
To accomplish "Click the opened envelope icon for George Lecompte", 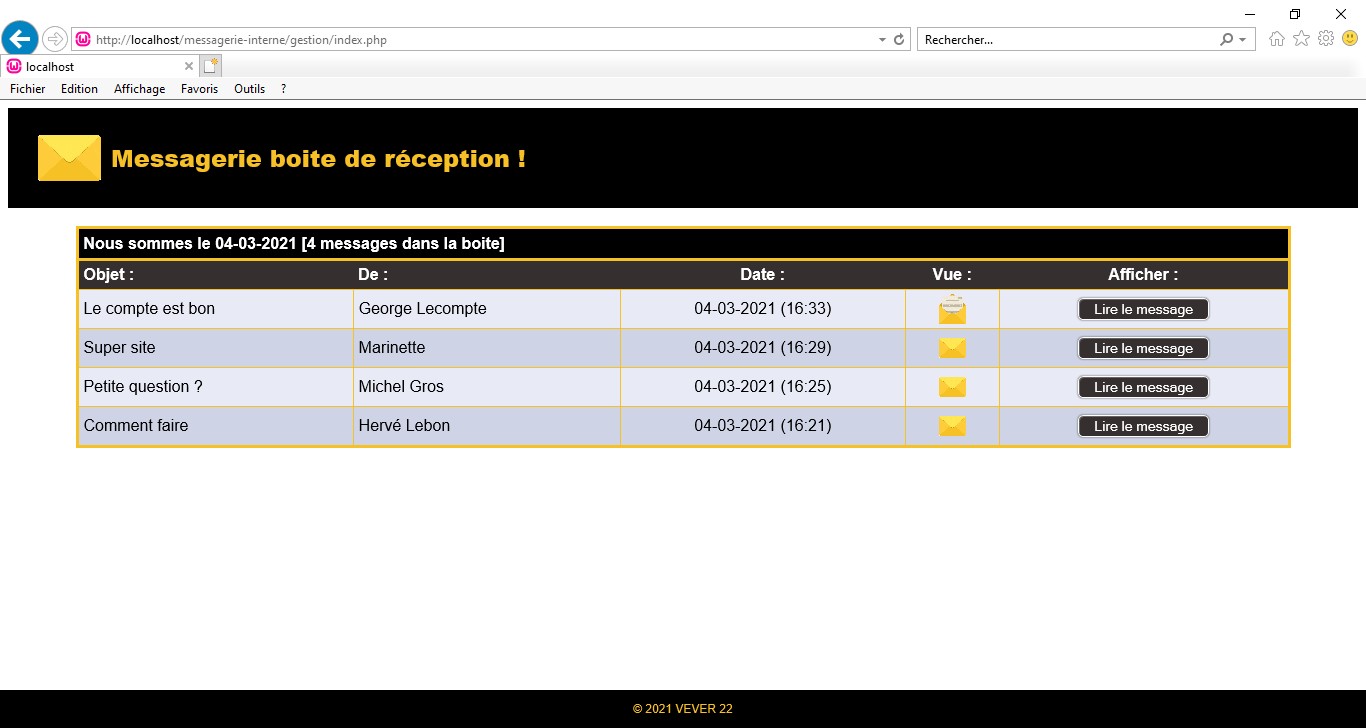I will coord(952,309).
